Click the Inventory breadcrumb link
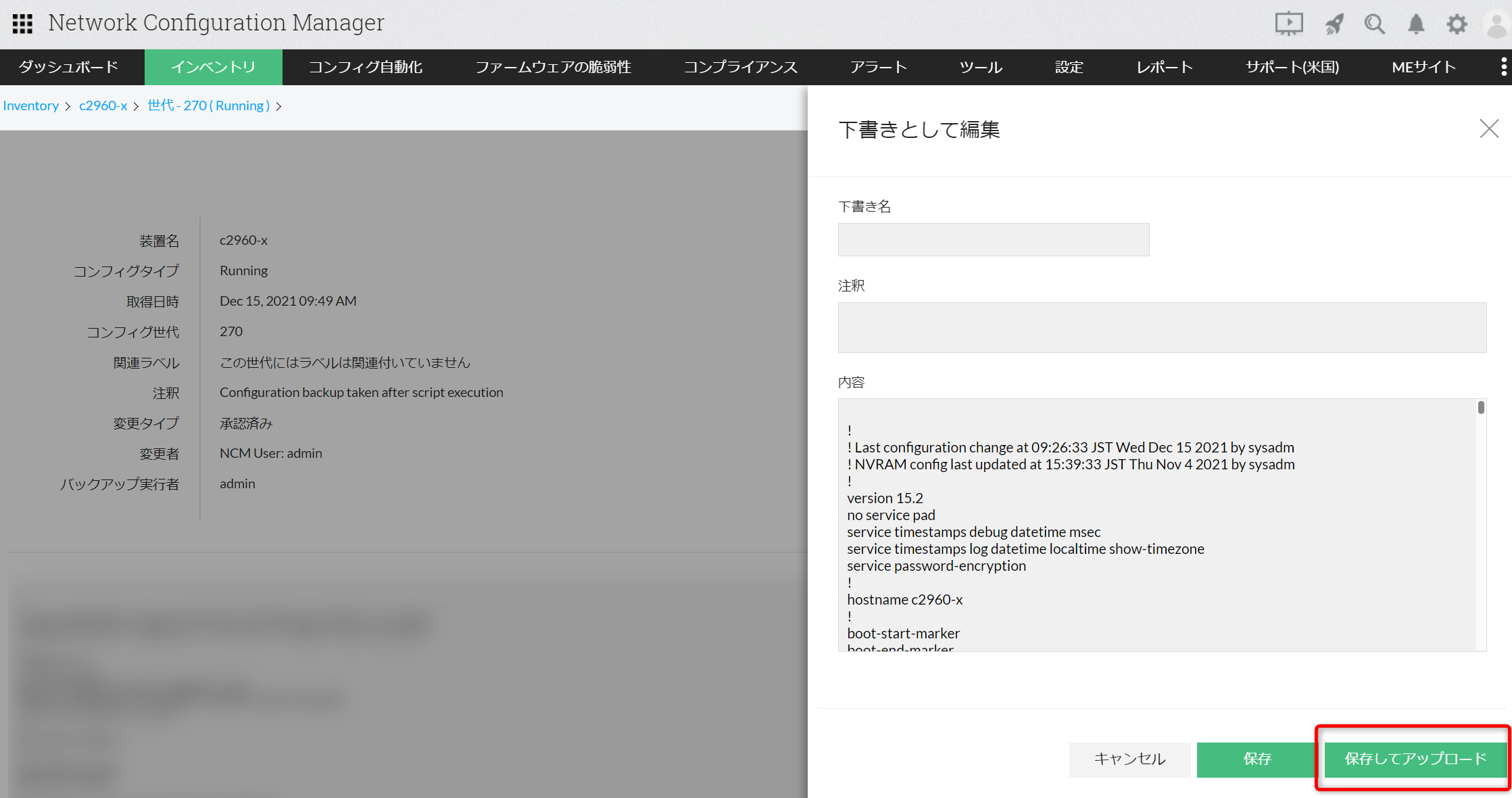 (31, 105)
